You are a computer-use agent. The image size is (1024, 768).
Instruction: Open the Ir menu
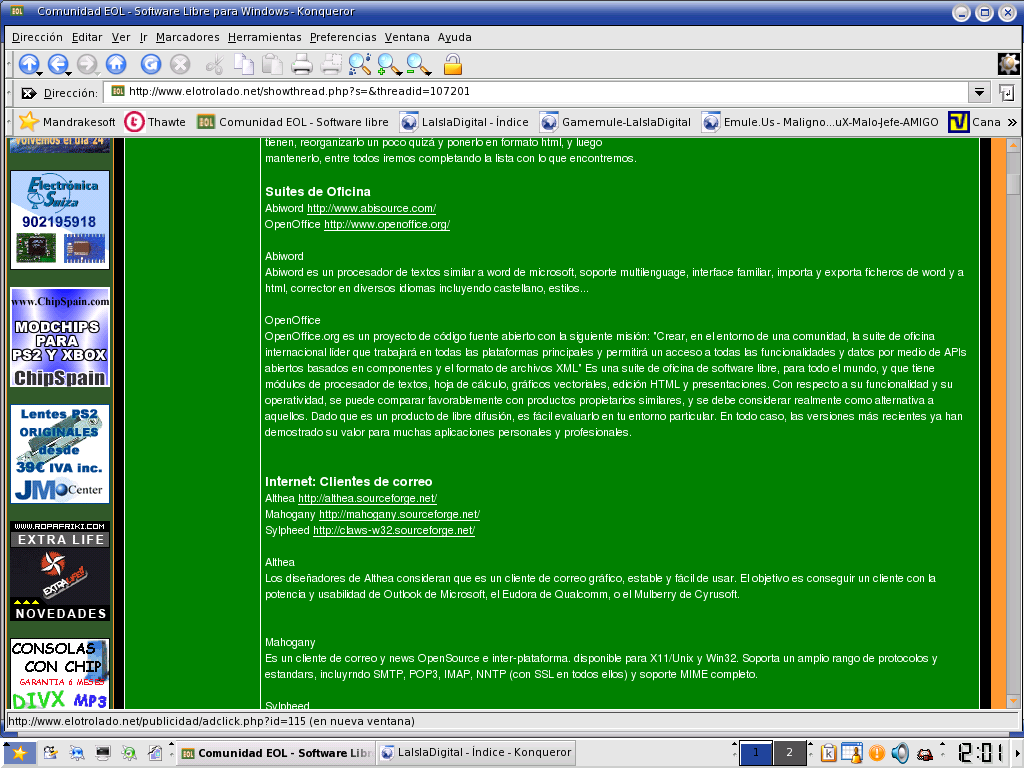point(143,37)
